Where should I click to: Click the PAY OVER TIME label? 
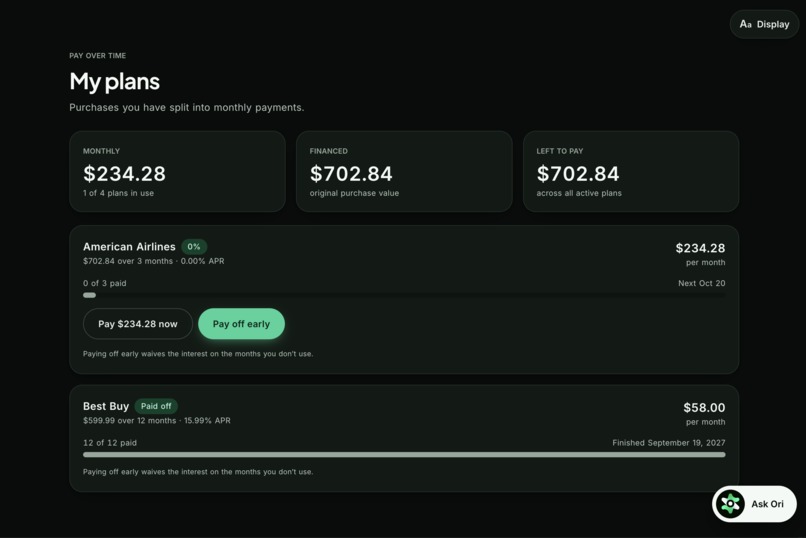click(x=98, y=55)
